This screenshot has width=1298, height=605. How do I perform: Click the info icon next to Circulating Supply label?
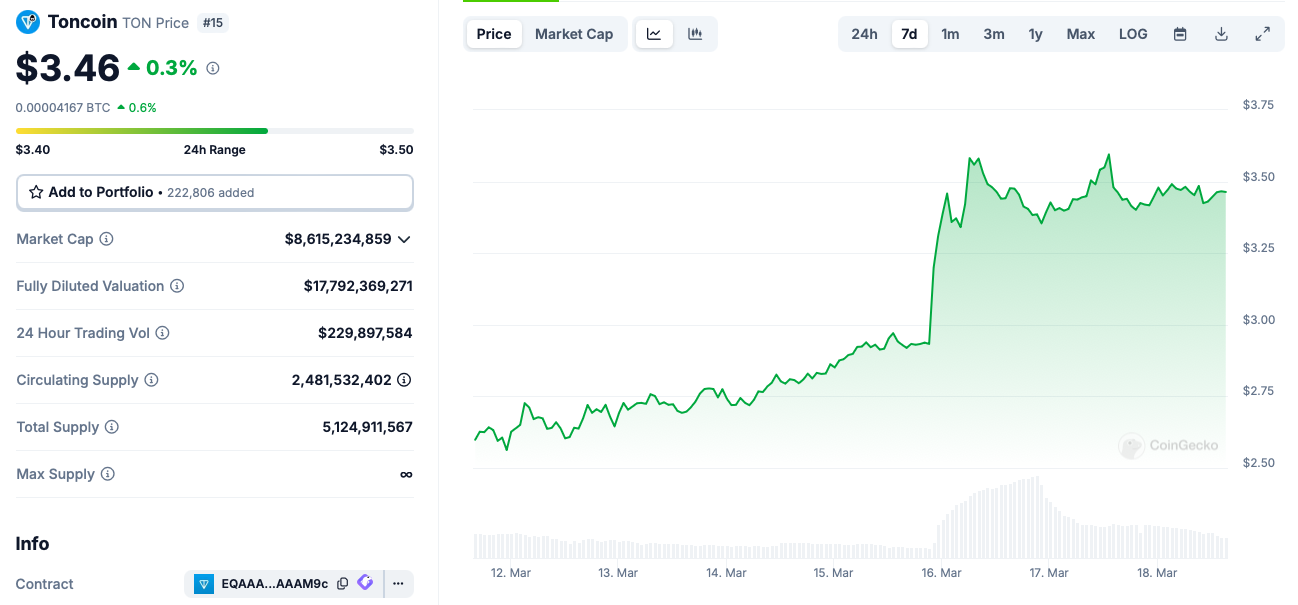(x=151, y=380)
